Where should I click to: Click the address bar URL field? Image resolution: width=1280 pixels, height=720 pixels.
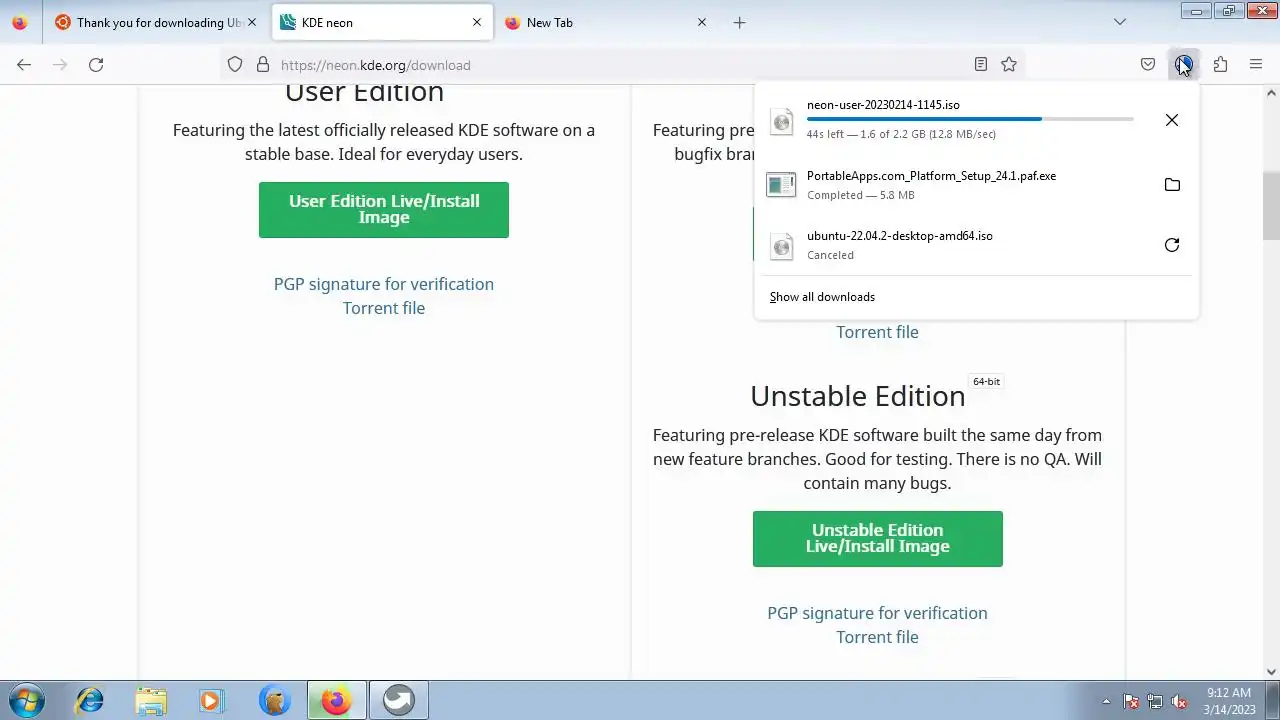pyautogui.click(x=620, y=65)
